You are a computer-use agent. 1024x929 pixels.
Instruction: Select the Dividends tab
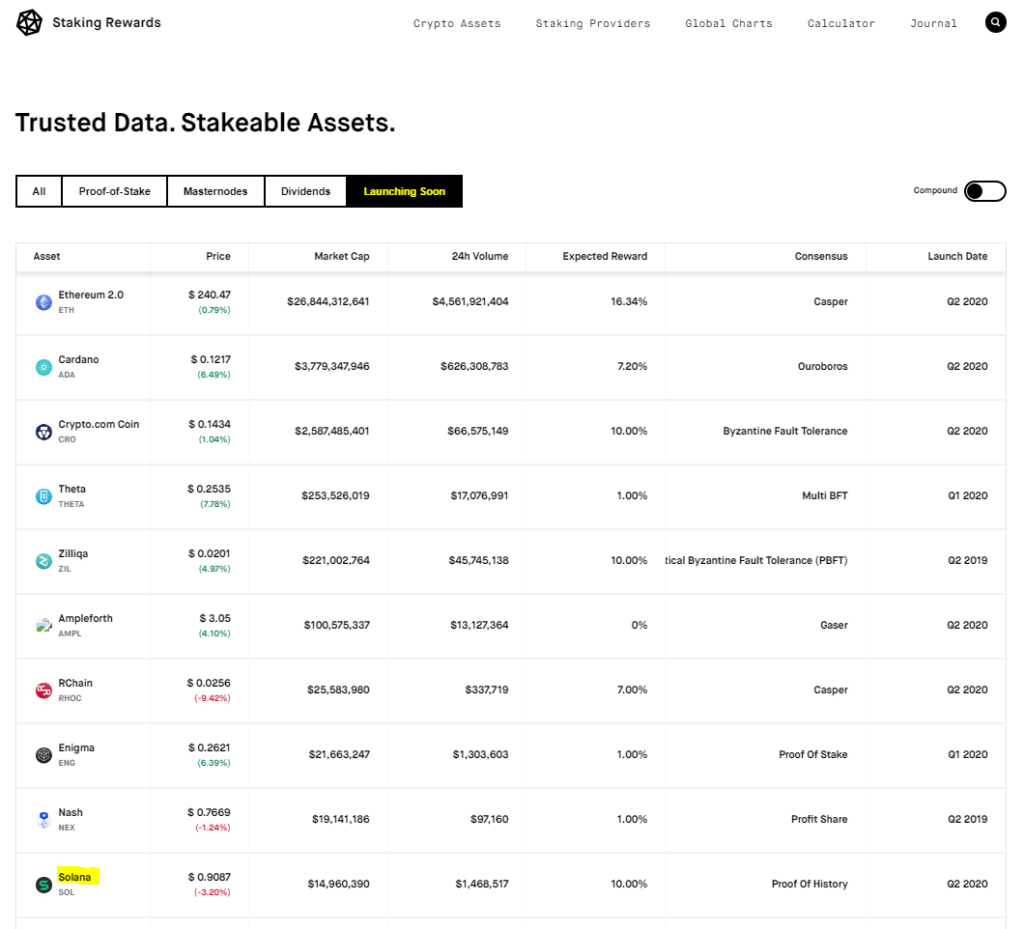click(x=306, y=191)
